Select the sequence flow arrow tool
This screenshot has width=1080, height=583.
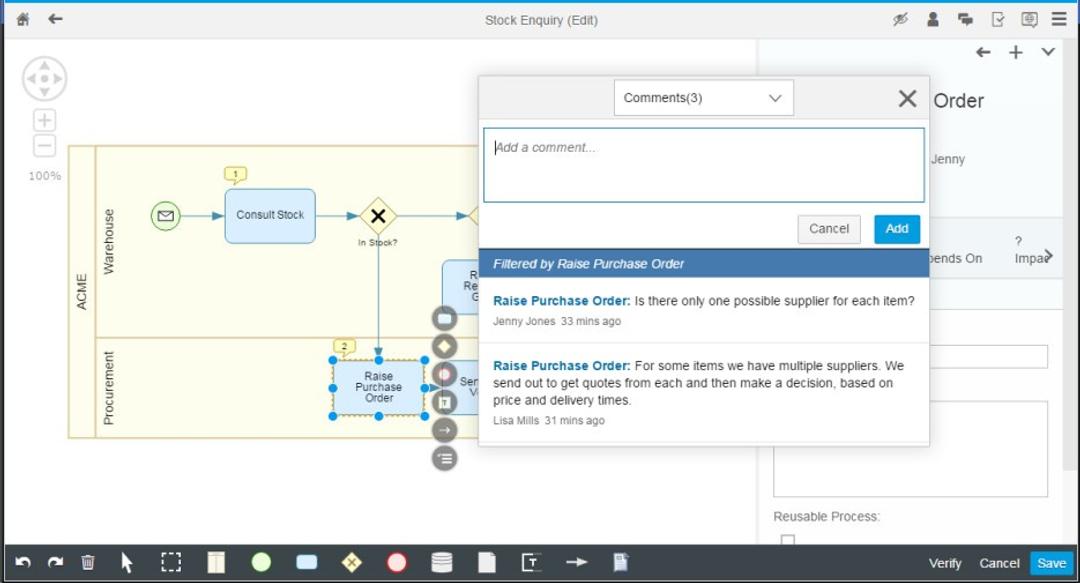(x=576, y=563)
